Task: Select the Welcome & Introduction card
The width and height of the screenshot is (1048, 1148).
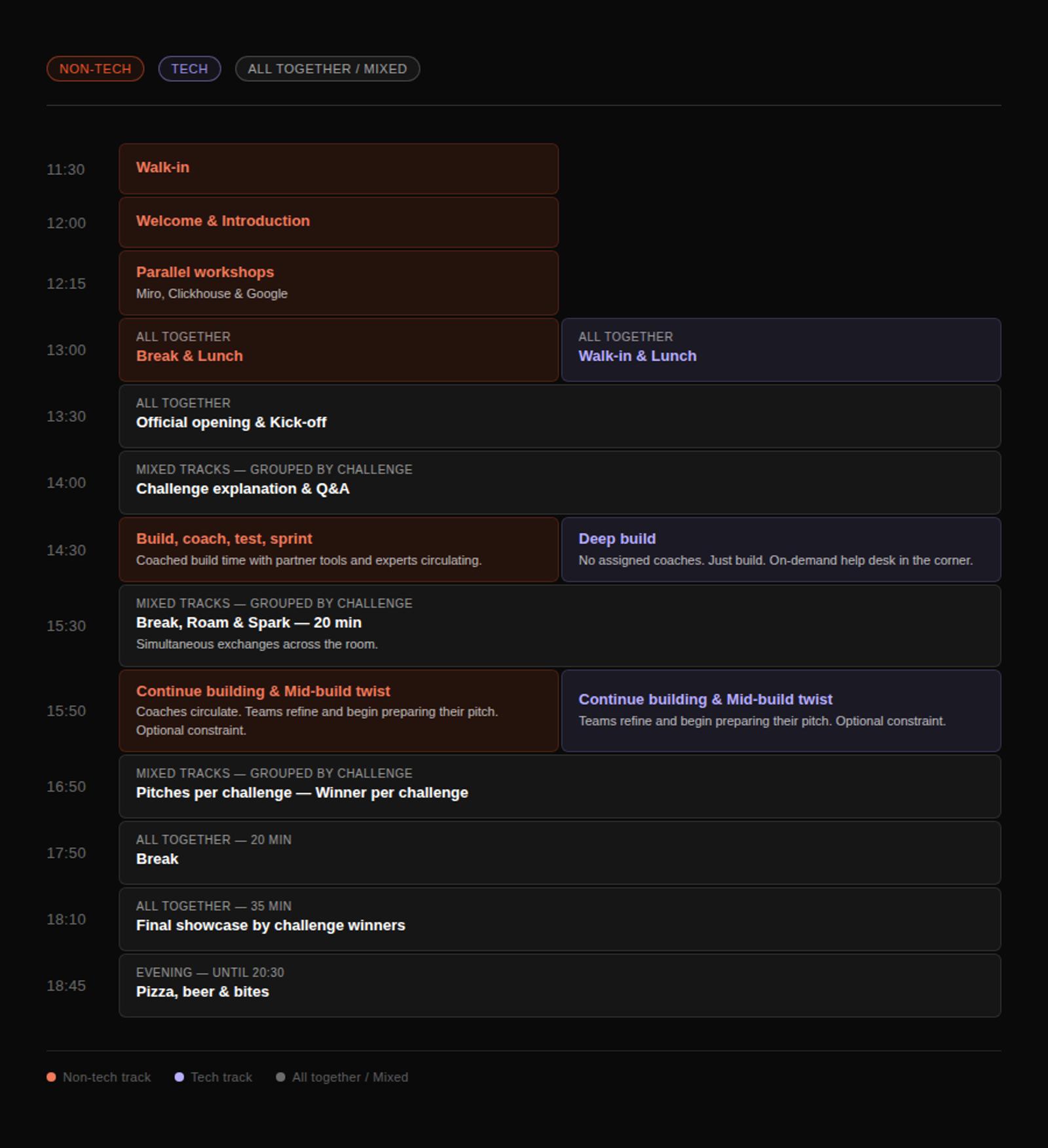Action: click(x=338, y=222)
